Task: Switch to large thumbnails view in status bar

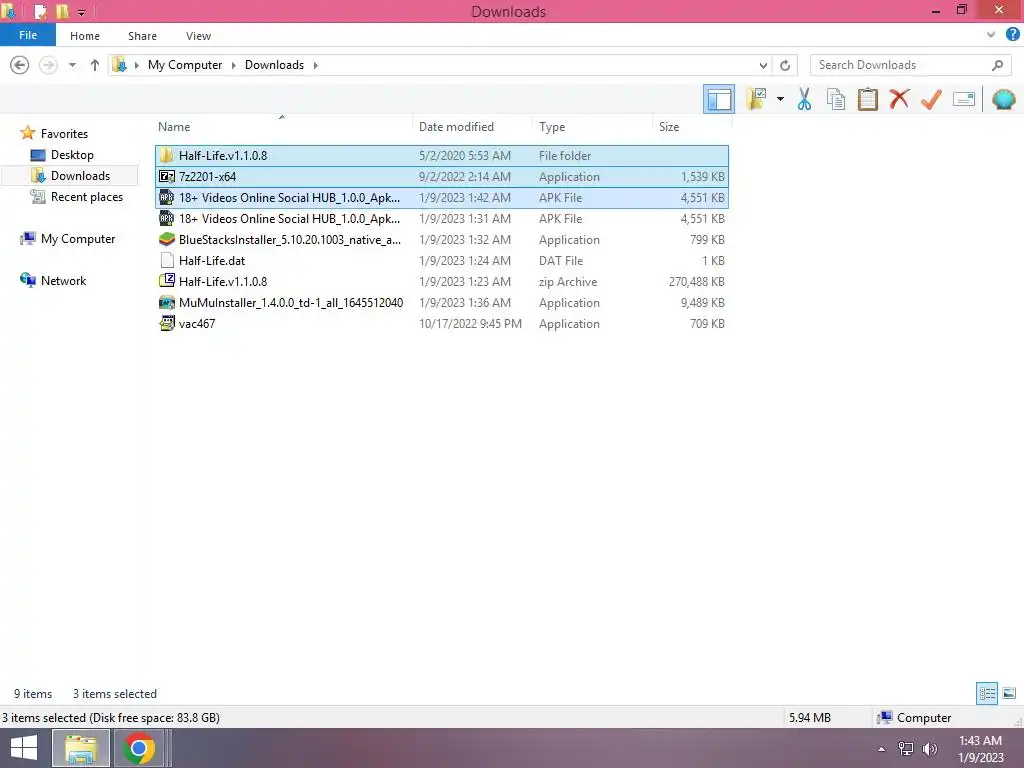Action: [x=1009, y=693]
